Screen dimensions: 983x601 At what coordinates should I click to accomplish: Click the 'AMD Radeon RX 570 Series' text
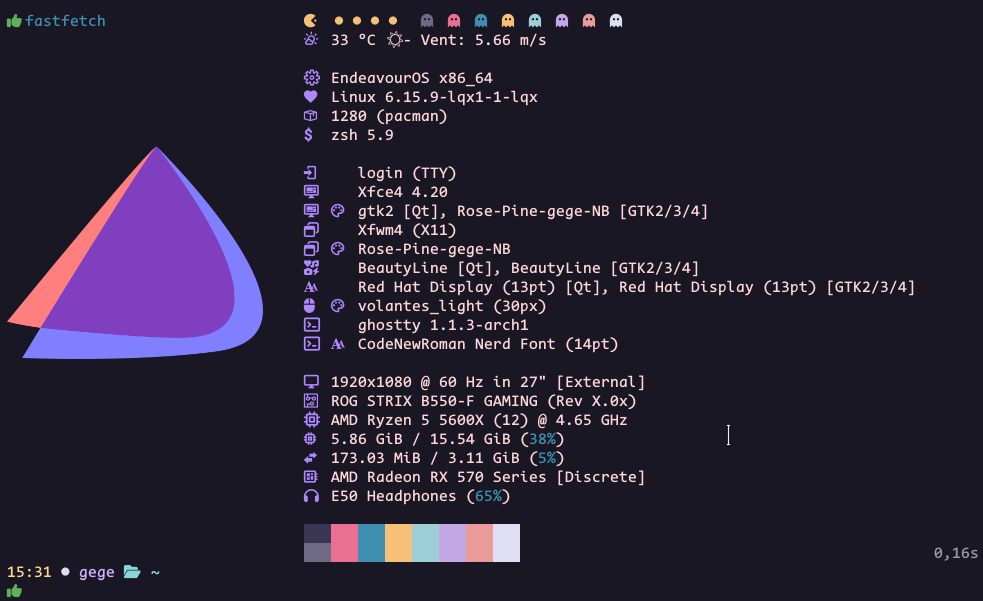[439, 477]
